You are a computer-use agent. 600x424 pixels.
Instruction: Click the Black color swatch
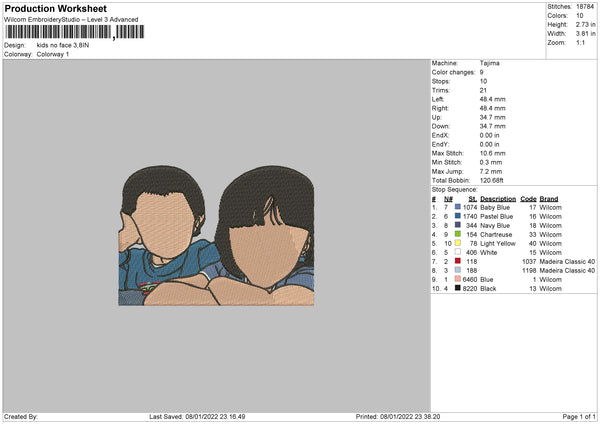[x=458, y=288]
